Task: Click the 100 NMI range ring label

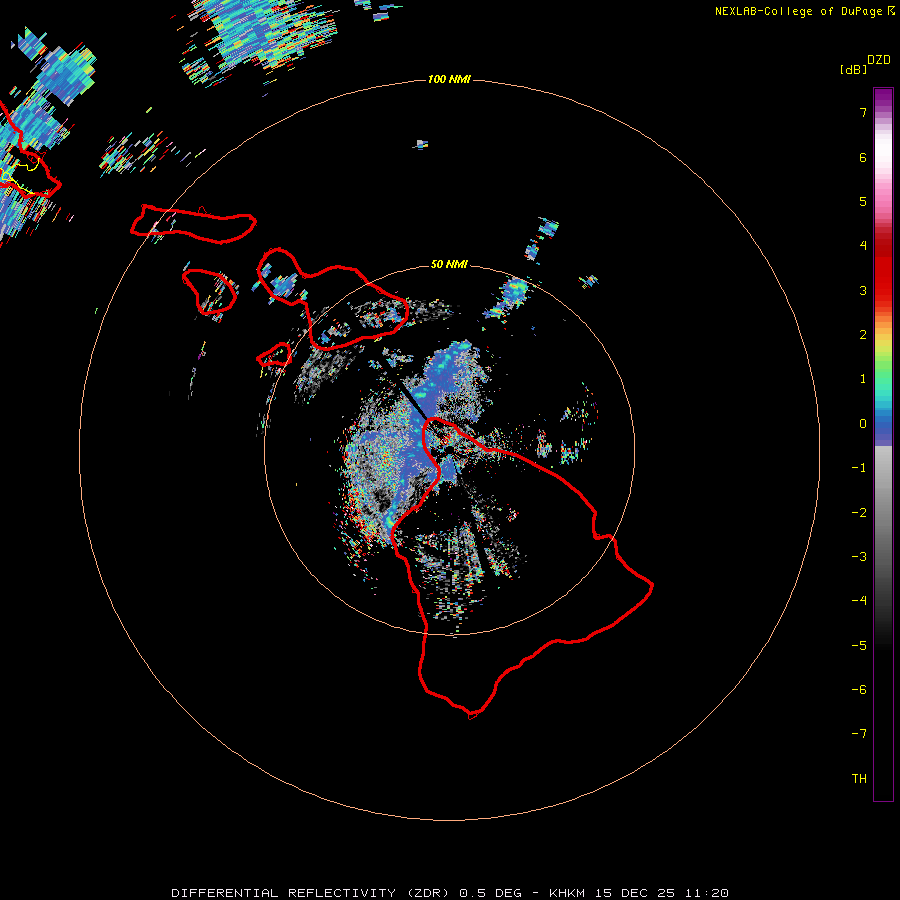Action: (449, 79)
